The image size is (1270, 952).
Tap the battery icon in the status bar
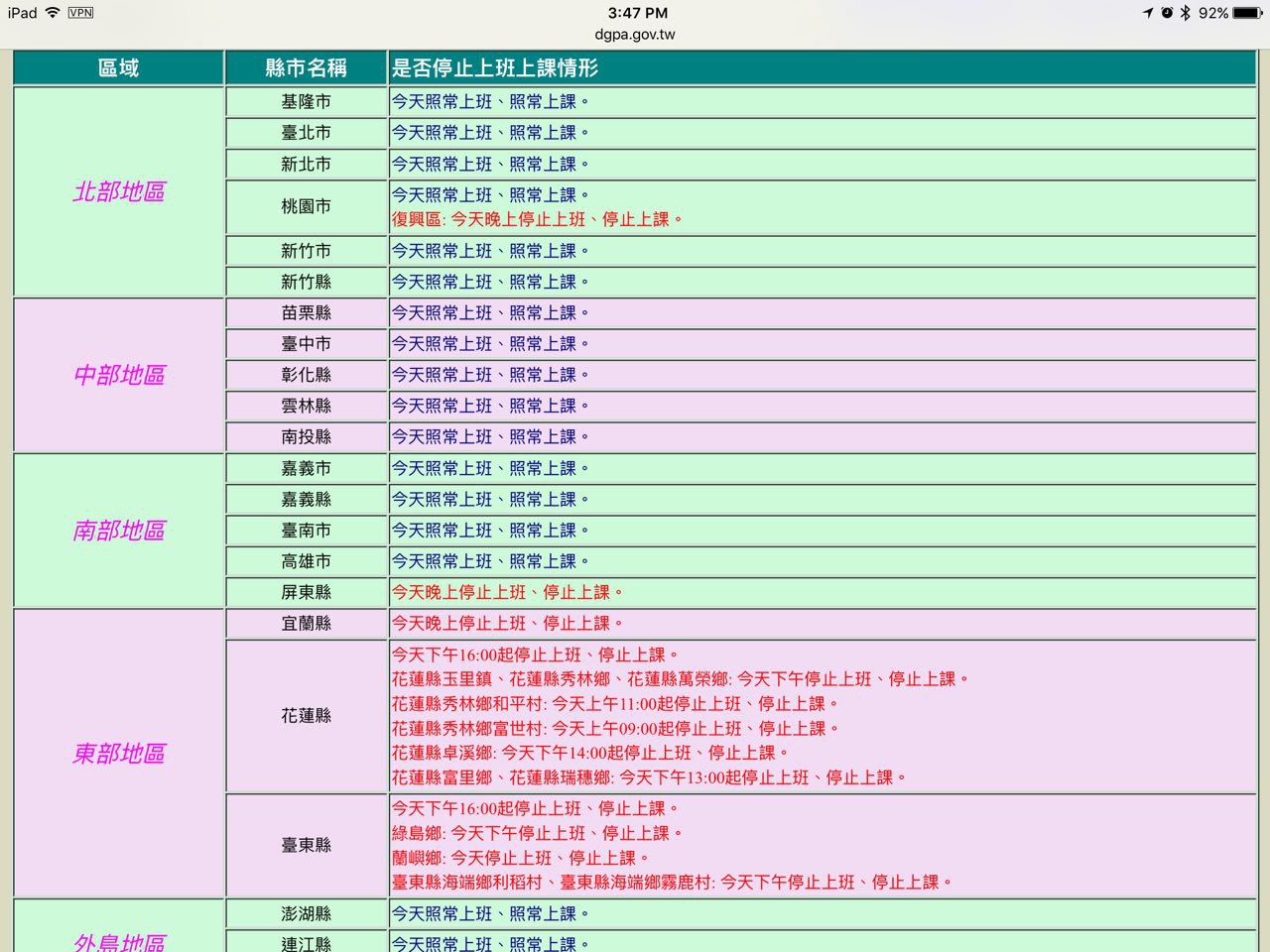[x=1248, y=13]
